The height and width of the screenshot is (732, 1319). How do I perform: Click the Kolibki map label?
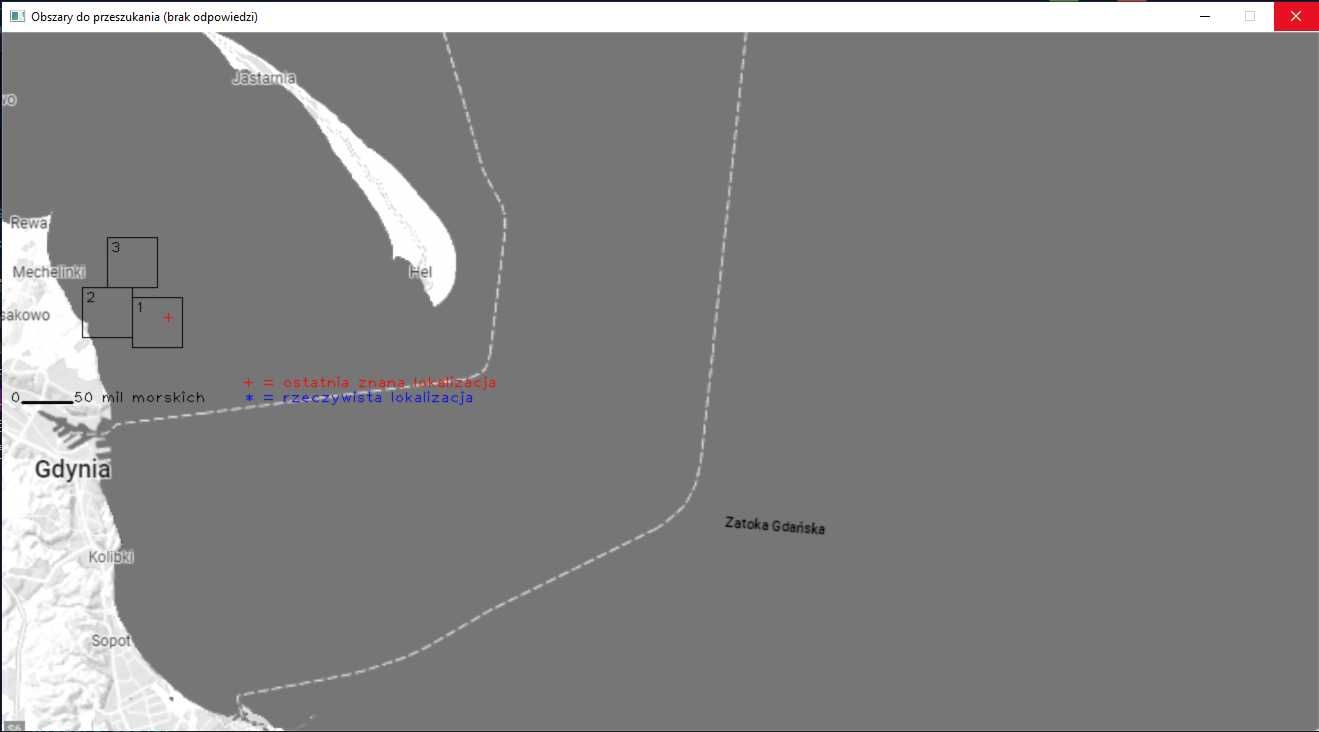tap(111, 557)
